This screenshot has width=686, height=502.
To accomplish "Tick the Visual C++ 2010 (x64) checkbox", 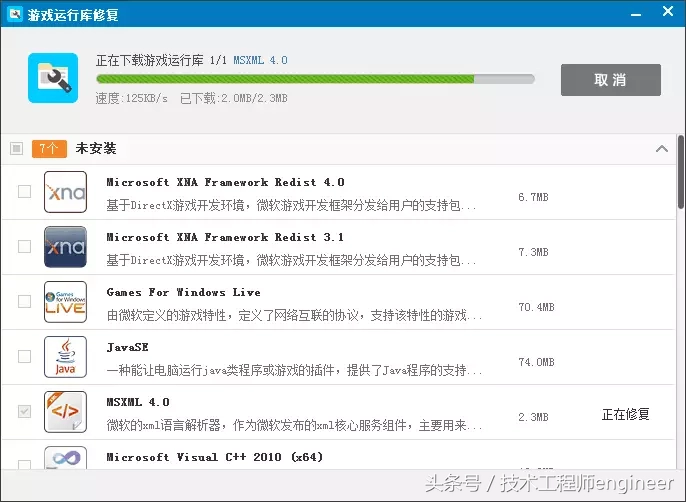I will [x=24, y=464].
